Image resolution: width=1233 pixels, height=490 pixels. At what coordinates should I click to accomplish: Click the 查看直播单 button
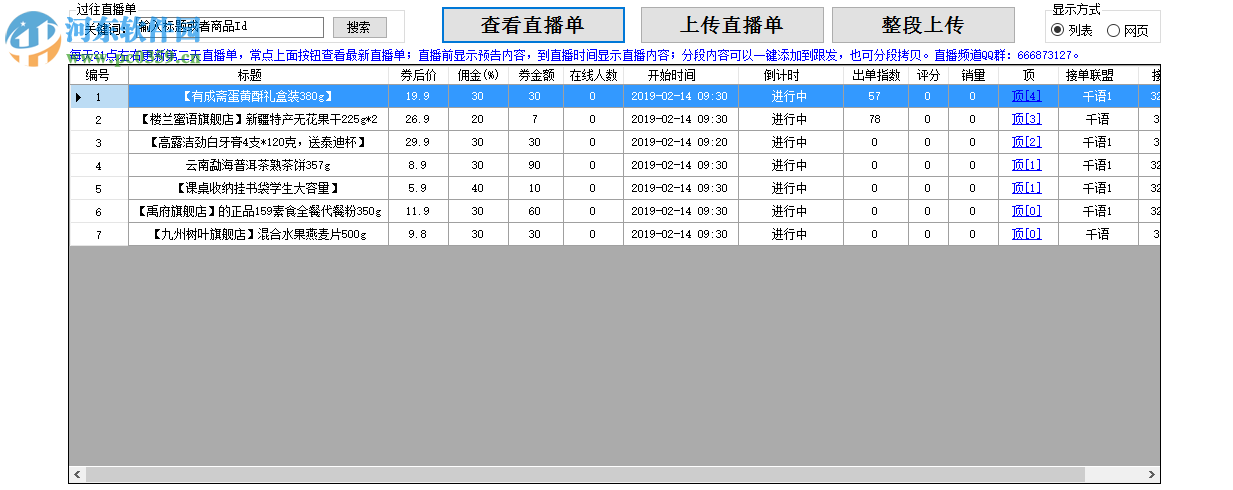click(x=533, y=25)
